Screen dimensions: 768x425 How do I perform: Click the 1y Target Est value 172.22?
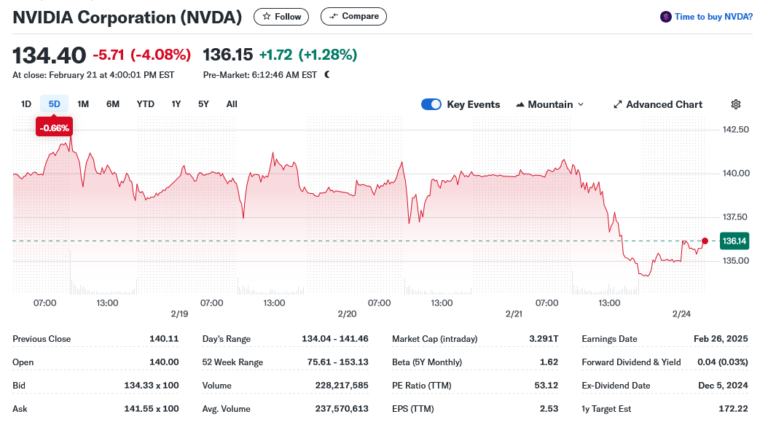pyautogui.click(x=733, y=408)
